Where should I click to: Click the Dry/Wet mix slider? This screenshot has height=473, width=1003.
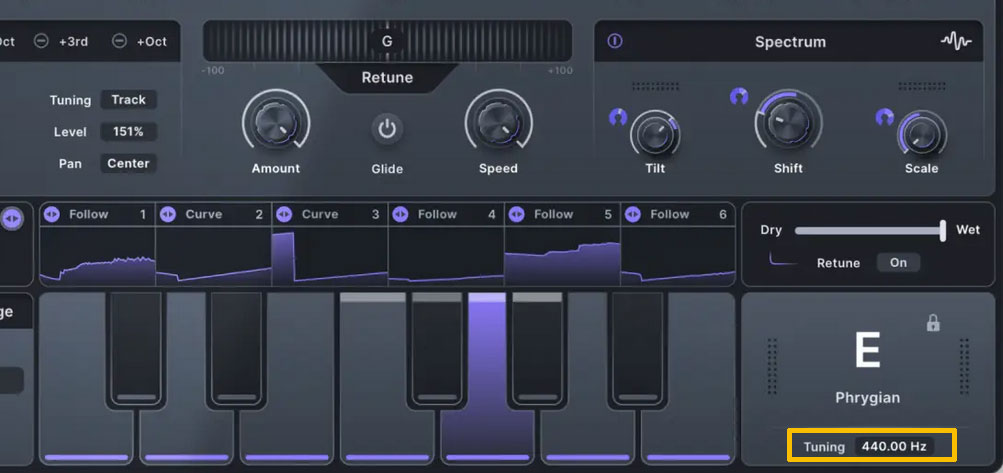pyautogui.click(x=868, y=231)
